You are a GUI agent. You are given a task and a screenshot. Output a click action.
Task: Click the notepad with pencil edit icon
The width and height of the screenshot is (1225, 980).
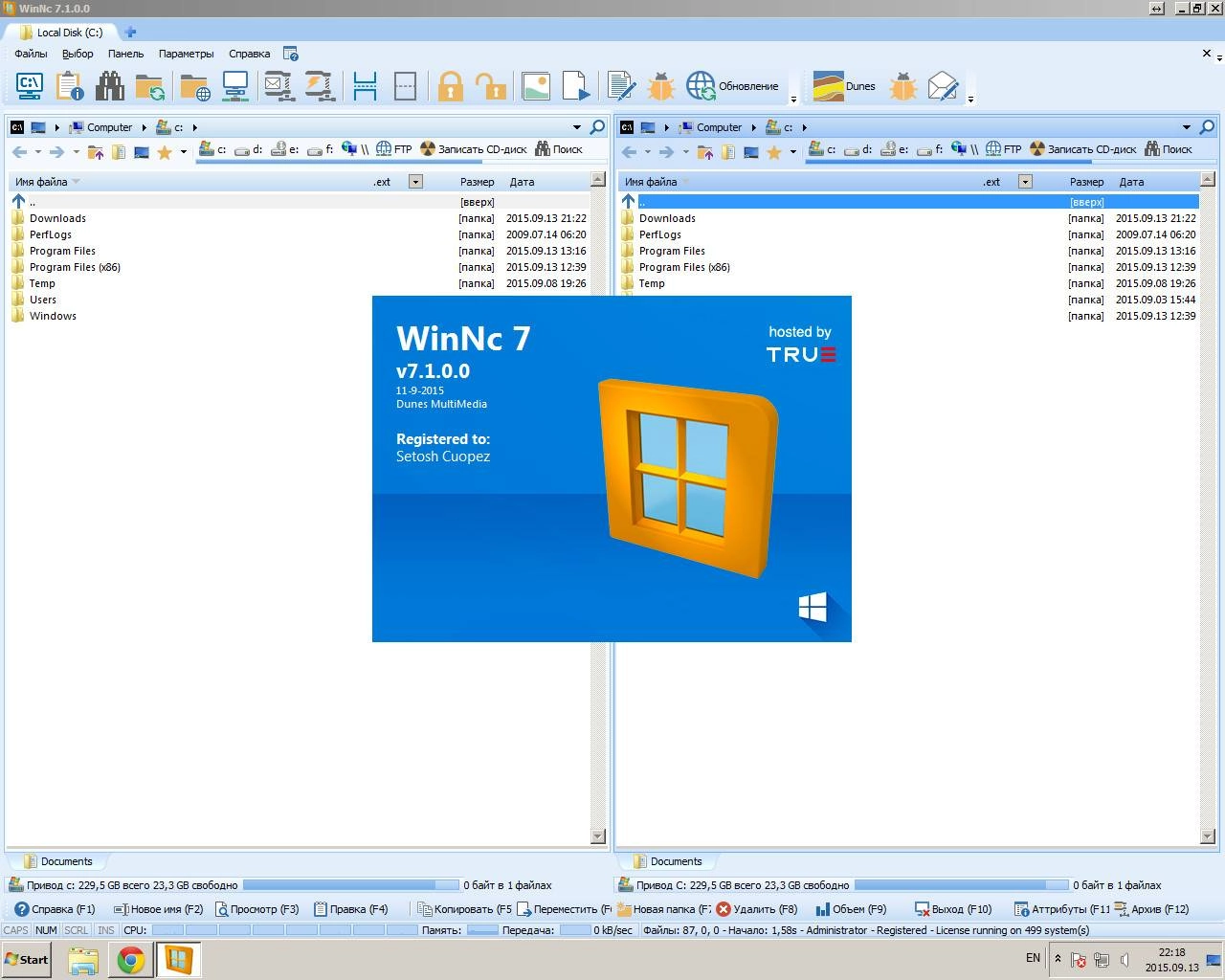[x=621, y=86]
